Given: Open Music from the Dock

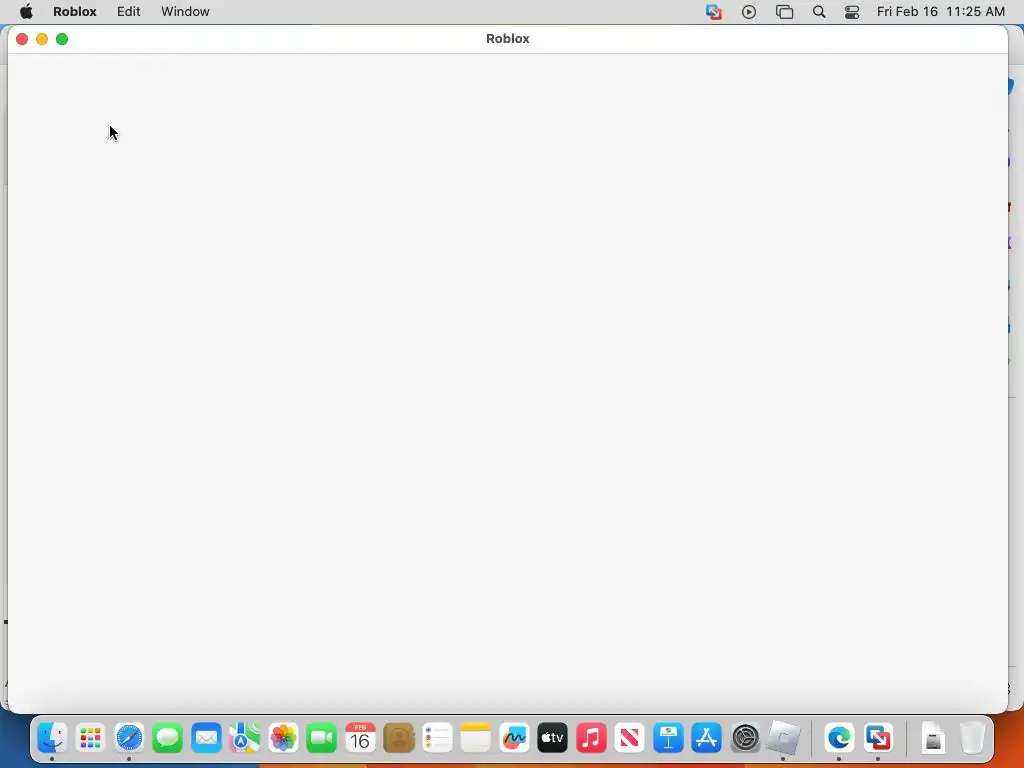Looking at the screenshot, I should [x=591, y=739].
